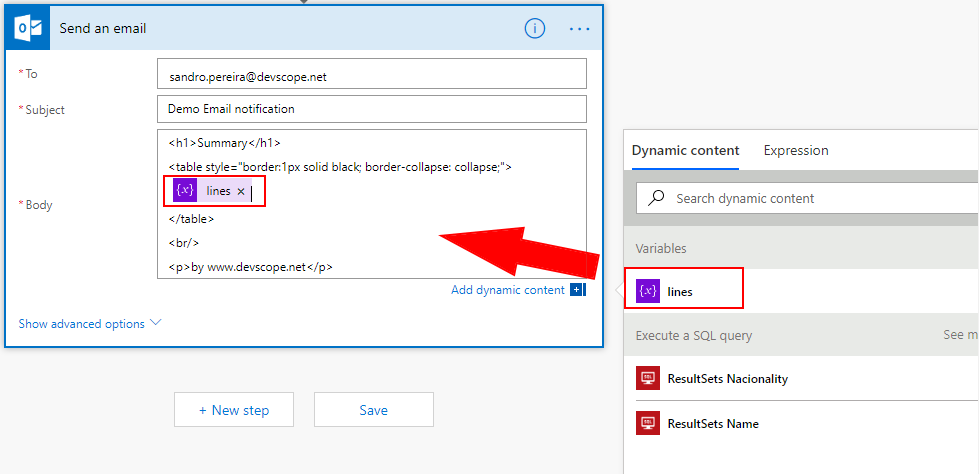Screen dimensions: 979x474
Task: Switch to the Expression tab
Action: pyautogui.click(x=796, y=150)
